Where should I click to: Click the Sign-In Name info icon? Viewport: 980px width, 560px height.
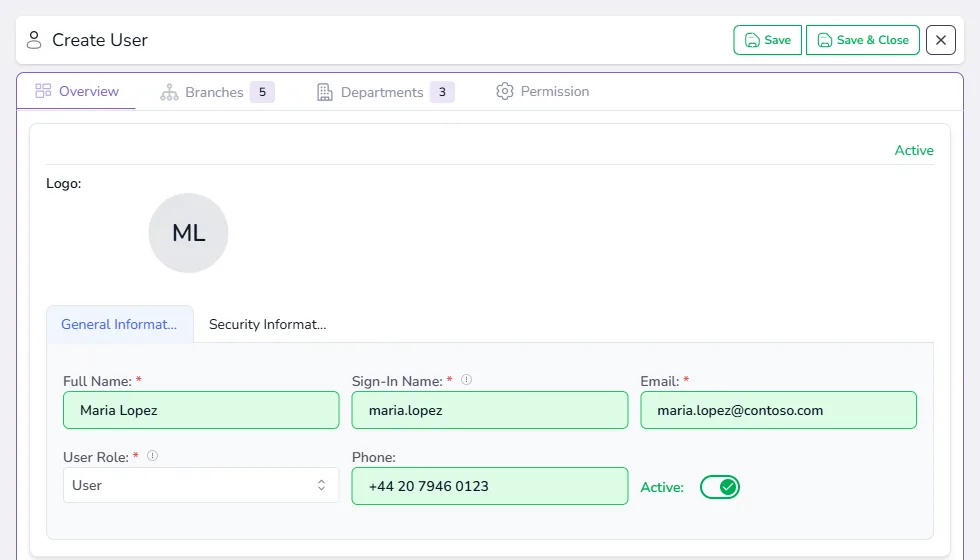tap(466, 379)
